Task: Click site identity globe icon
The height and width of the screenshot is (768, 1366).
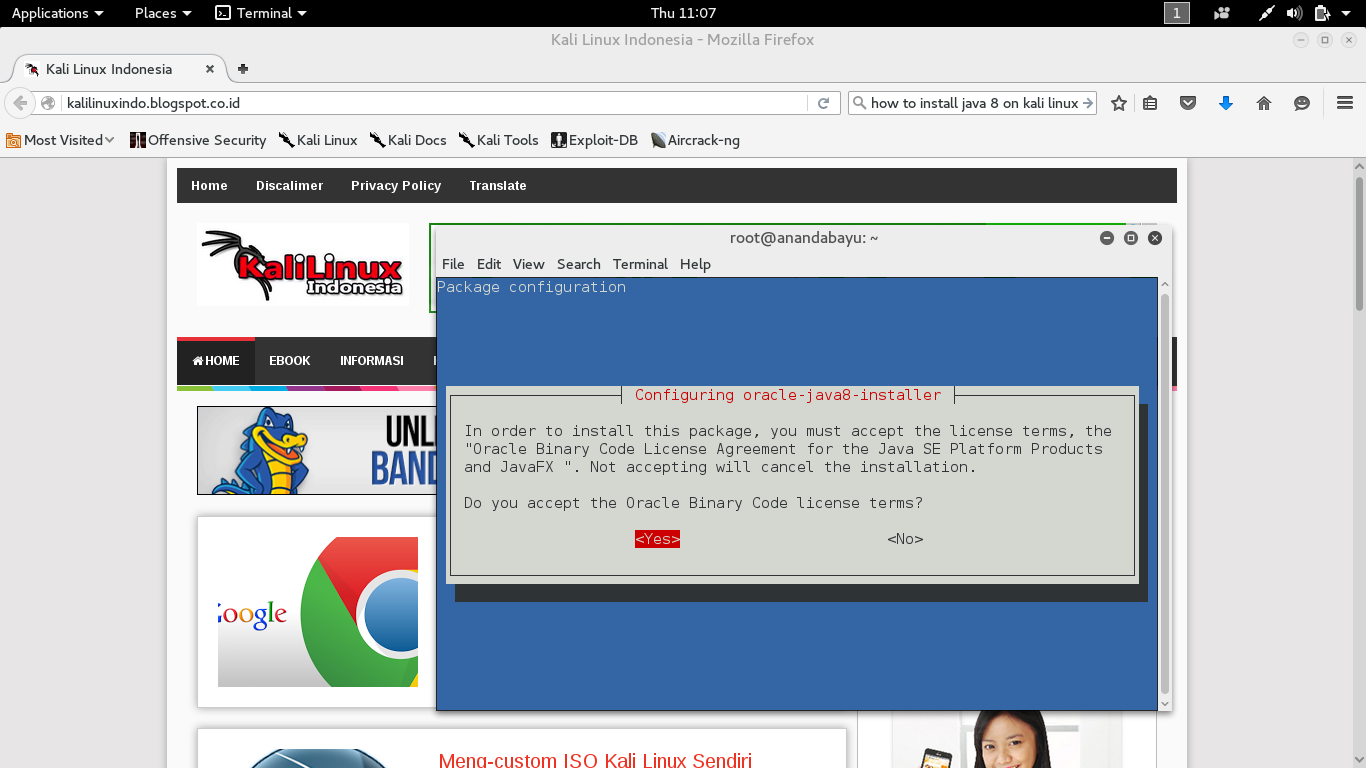Action: point(48,103)
